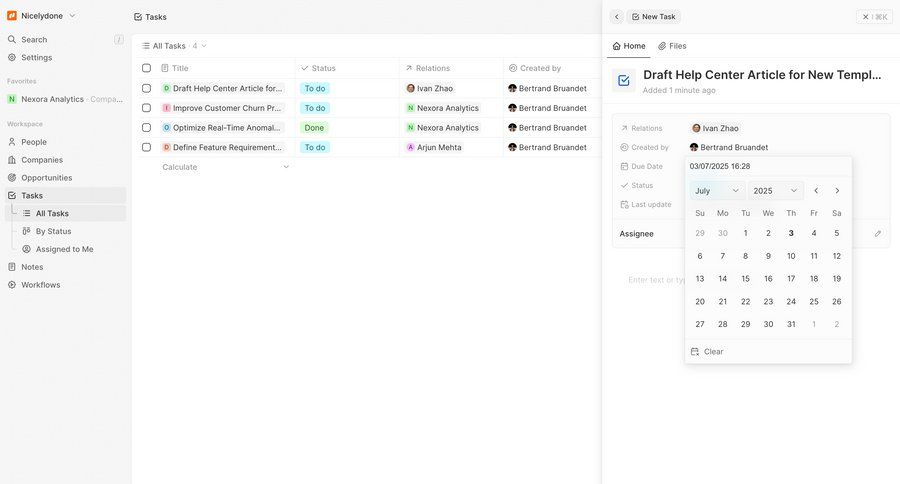Click the Nicelydone workspace logo icon

point(11,16)
